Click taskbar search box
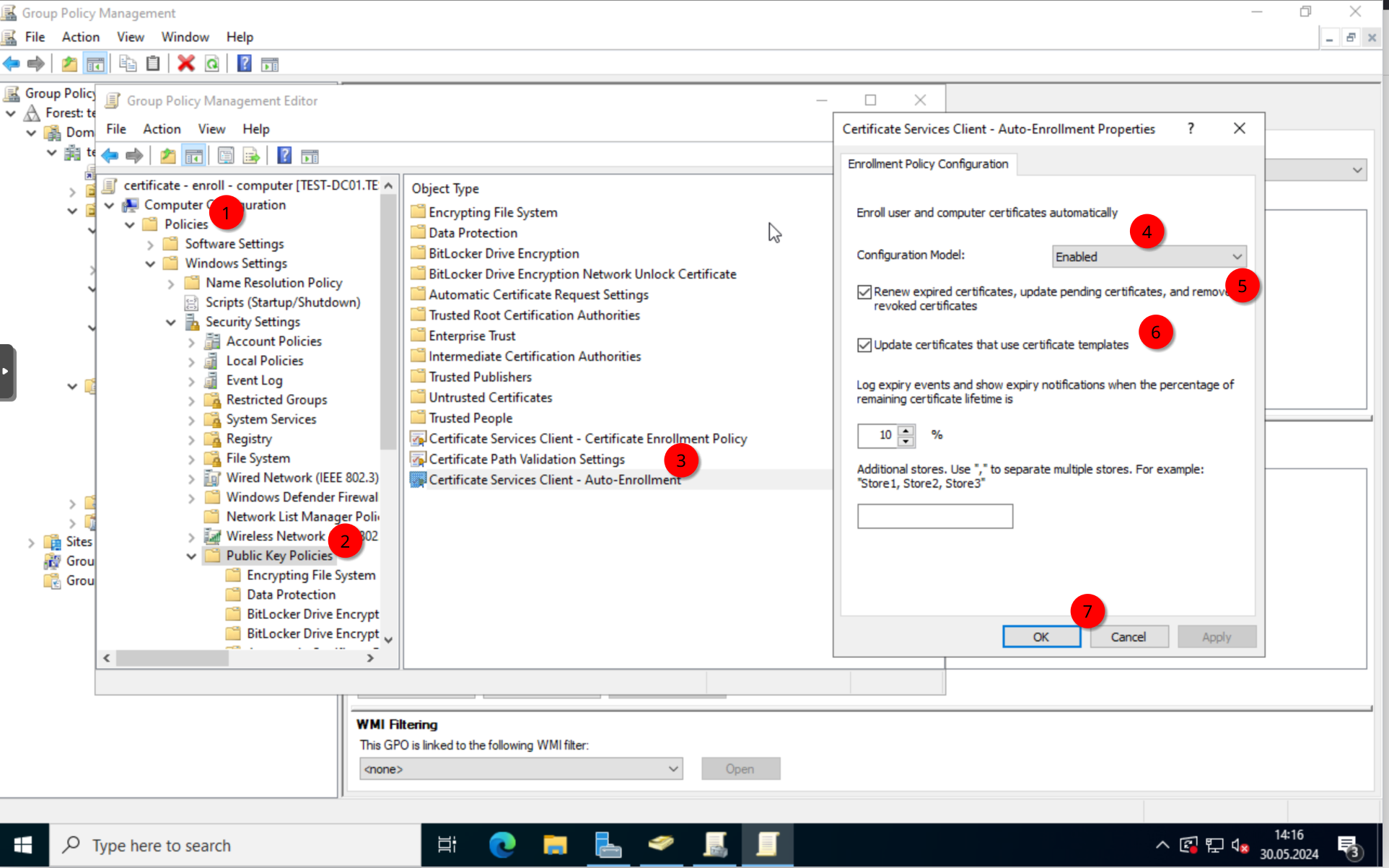Screen dimensions: 1389x868 (x=235, y=845)
